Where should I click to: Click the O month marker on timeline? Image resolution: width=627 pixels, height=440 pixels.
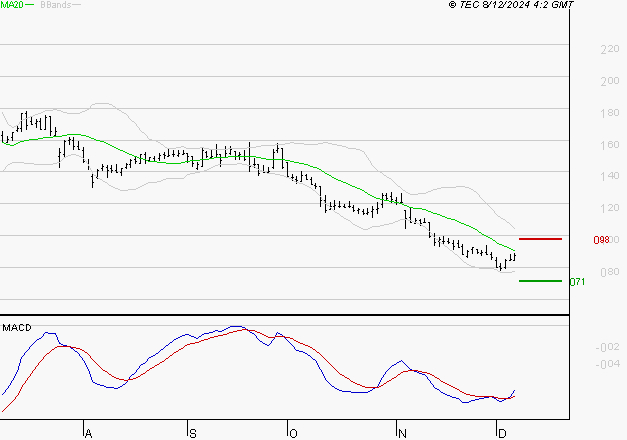pyautogui.click(x=294, y=434)
